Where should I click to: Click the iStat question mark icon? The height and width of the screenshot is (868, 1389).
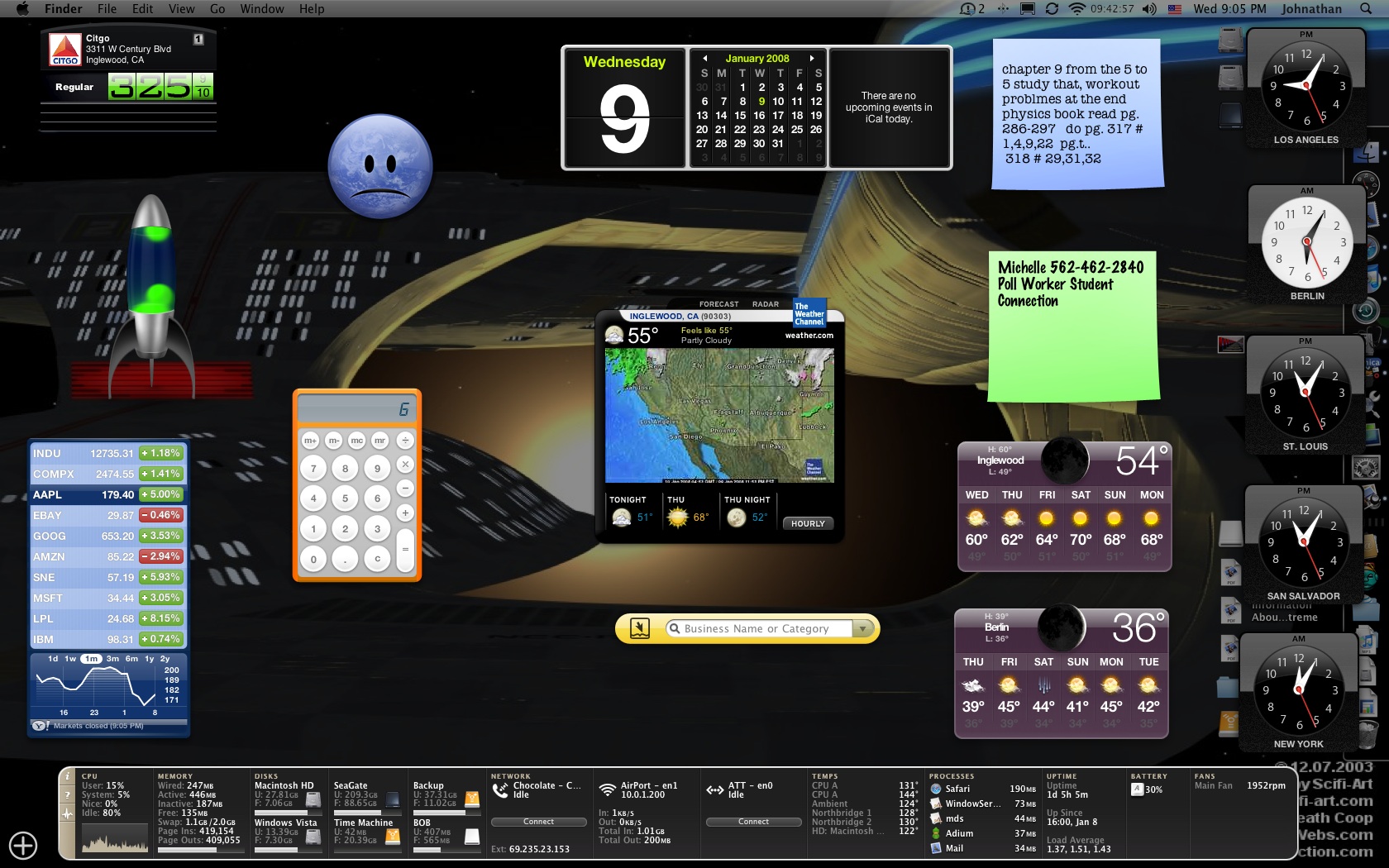68,795
